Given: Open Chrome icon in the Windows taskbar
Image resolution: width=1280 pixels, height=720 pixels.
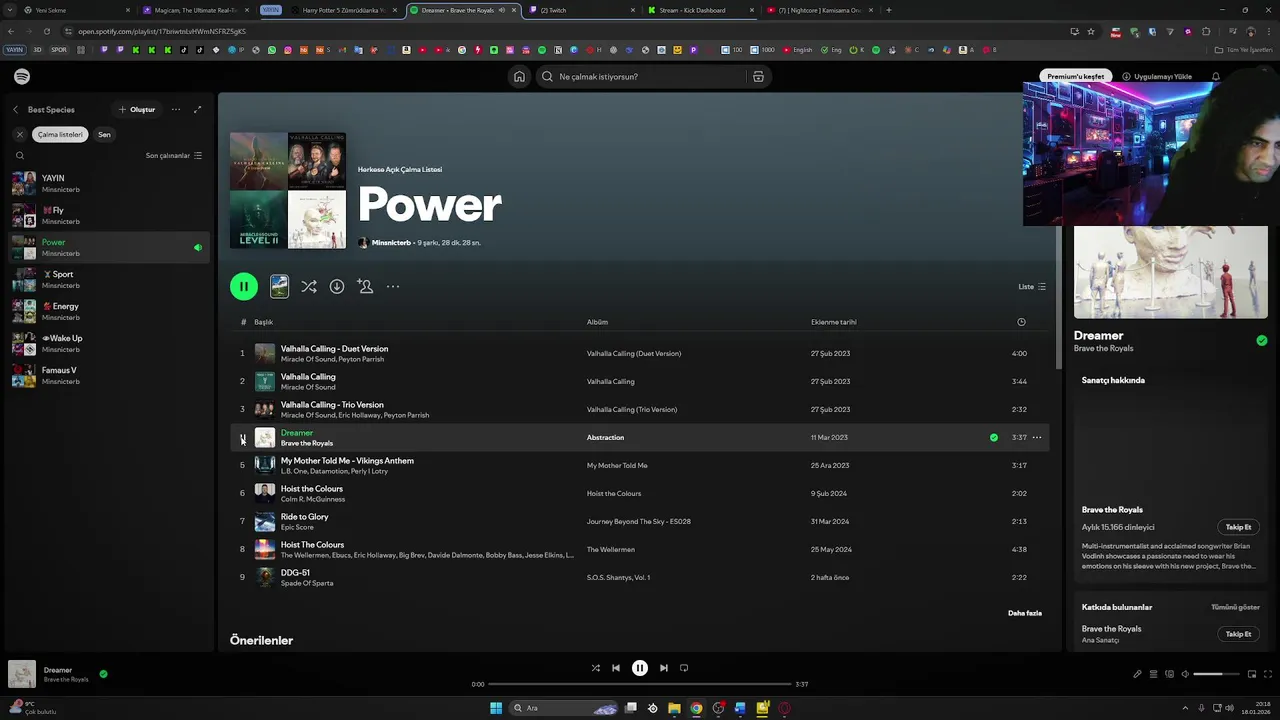Looking at the screenshot, I should click(x=696, y=708).
